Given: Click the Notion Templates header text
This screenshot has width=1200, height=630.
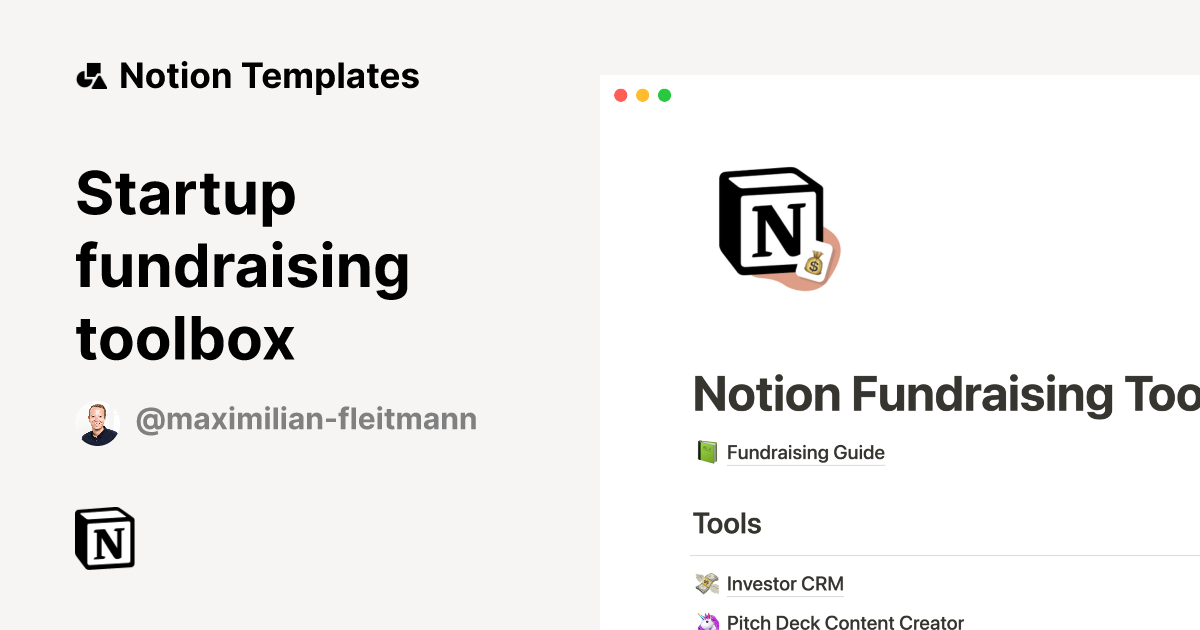Looking at the screenshot, I should [x=270, y=75].
